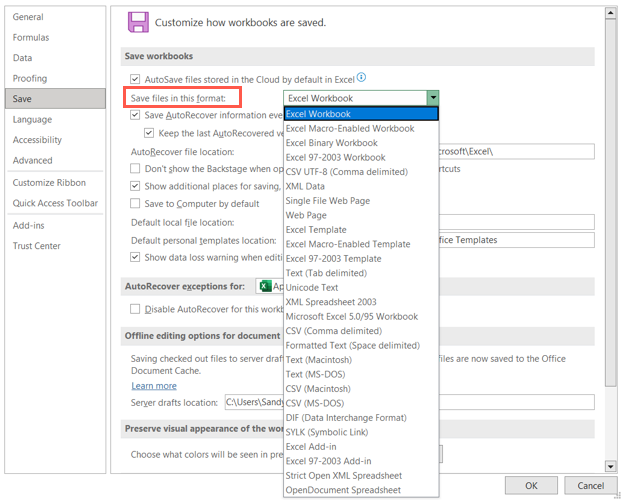Uncheck Save AutoRecover information checkbox
The height and width of the screenshot is (500, 622).
click(135, 115)
